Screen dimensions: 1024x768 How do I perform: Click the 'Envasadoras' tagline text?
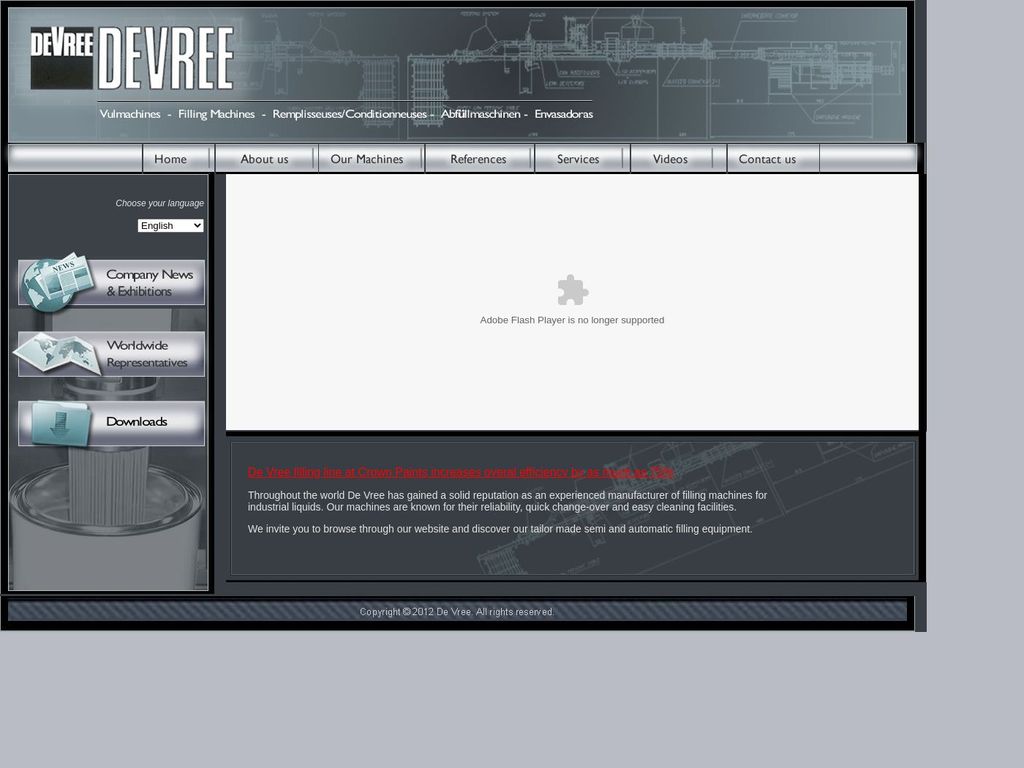pyautogui.click(x=564, y=114)
